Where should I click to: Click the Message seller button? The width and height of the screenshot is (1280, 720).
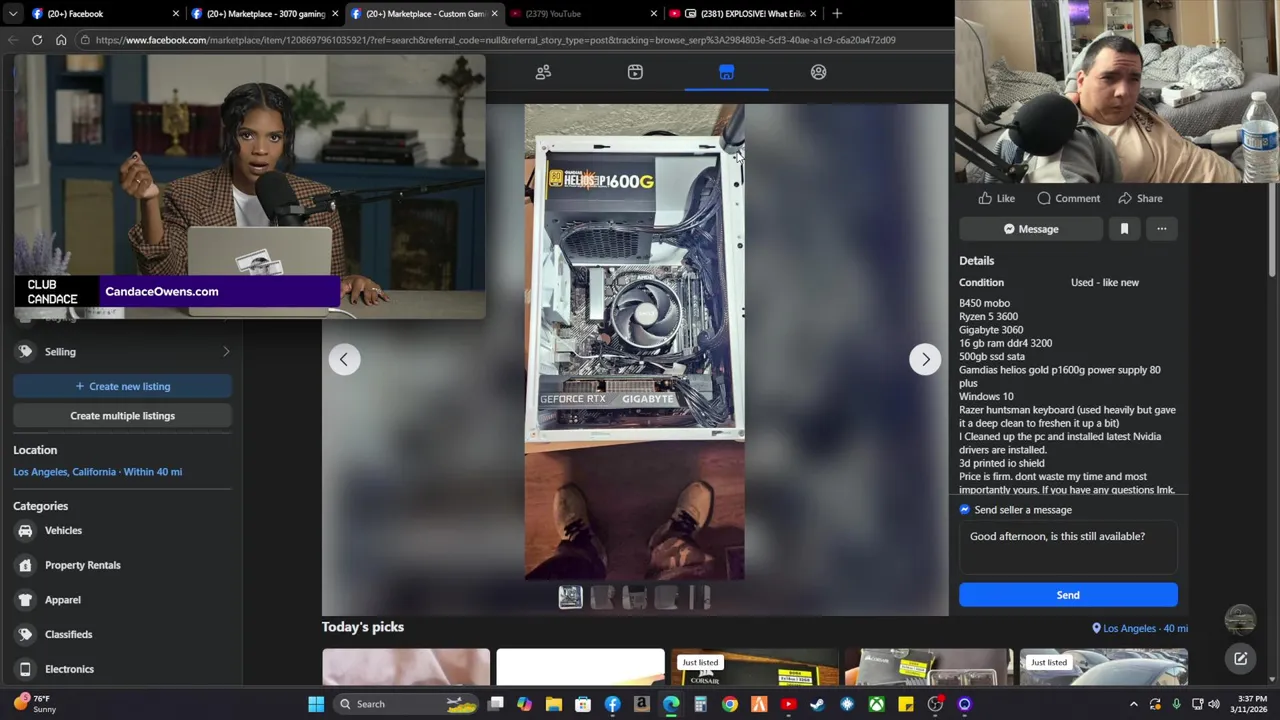(x=1031, y=229)
